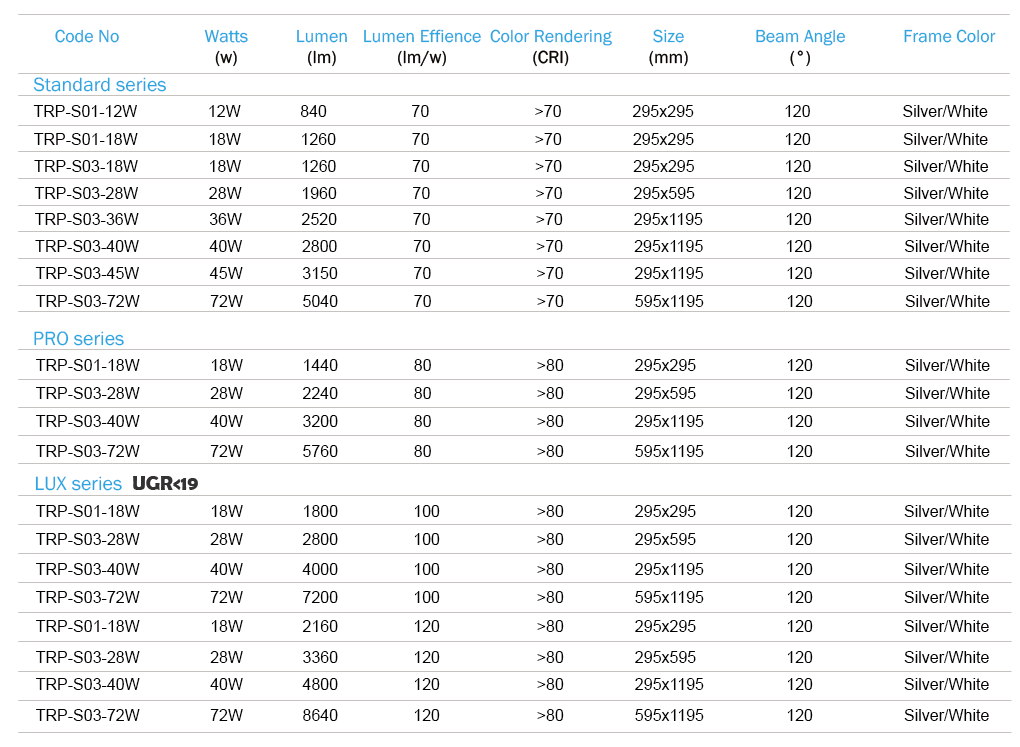Screen dimensions: 1020x747
Task: Select the 1800 lumen value
Action: pyautogui.click(x=320, y=511)
